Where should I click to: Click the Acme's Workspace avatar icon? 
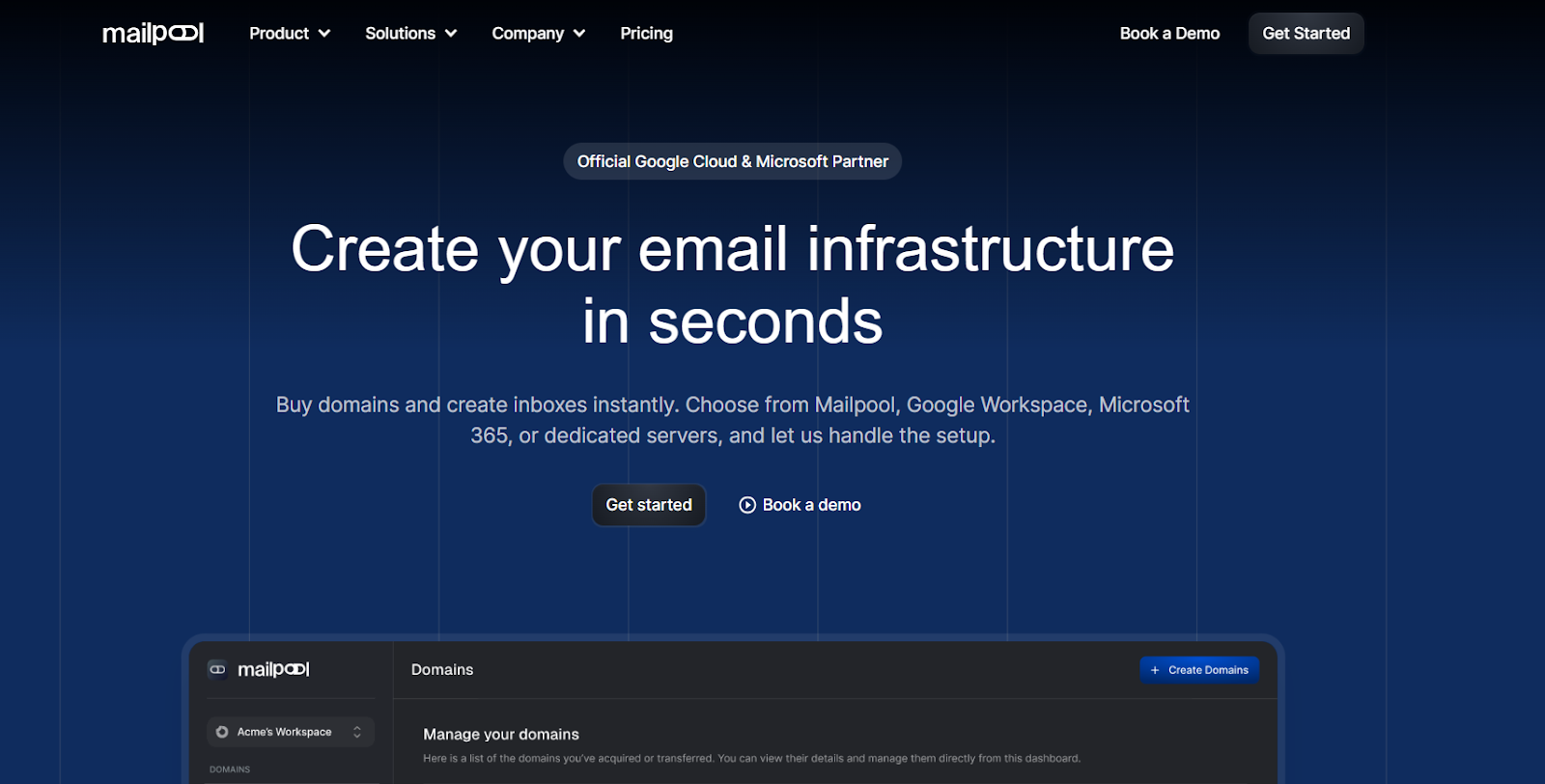coord(222,732)
